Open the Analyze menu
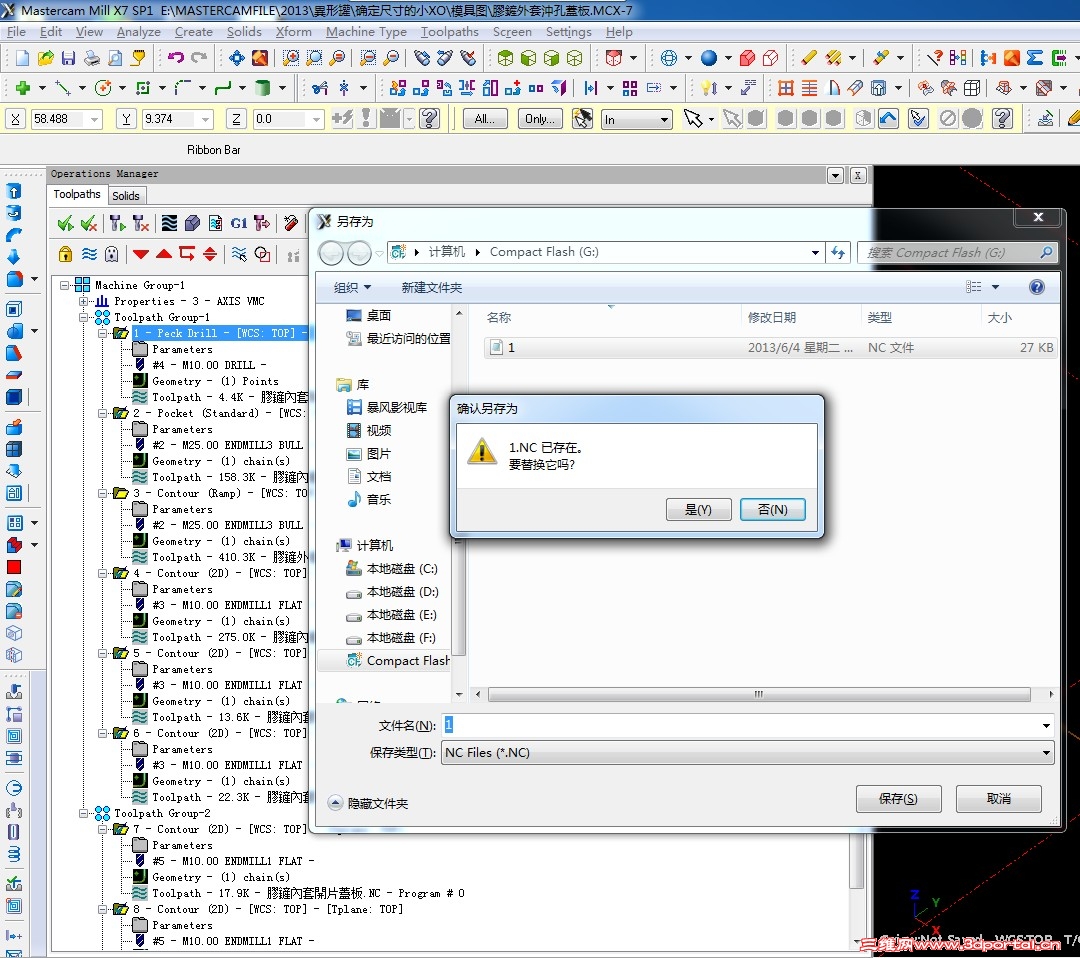 coord(138,32)
